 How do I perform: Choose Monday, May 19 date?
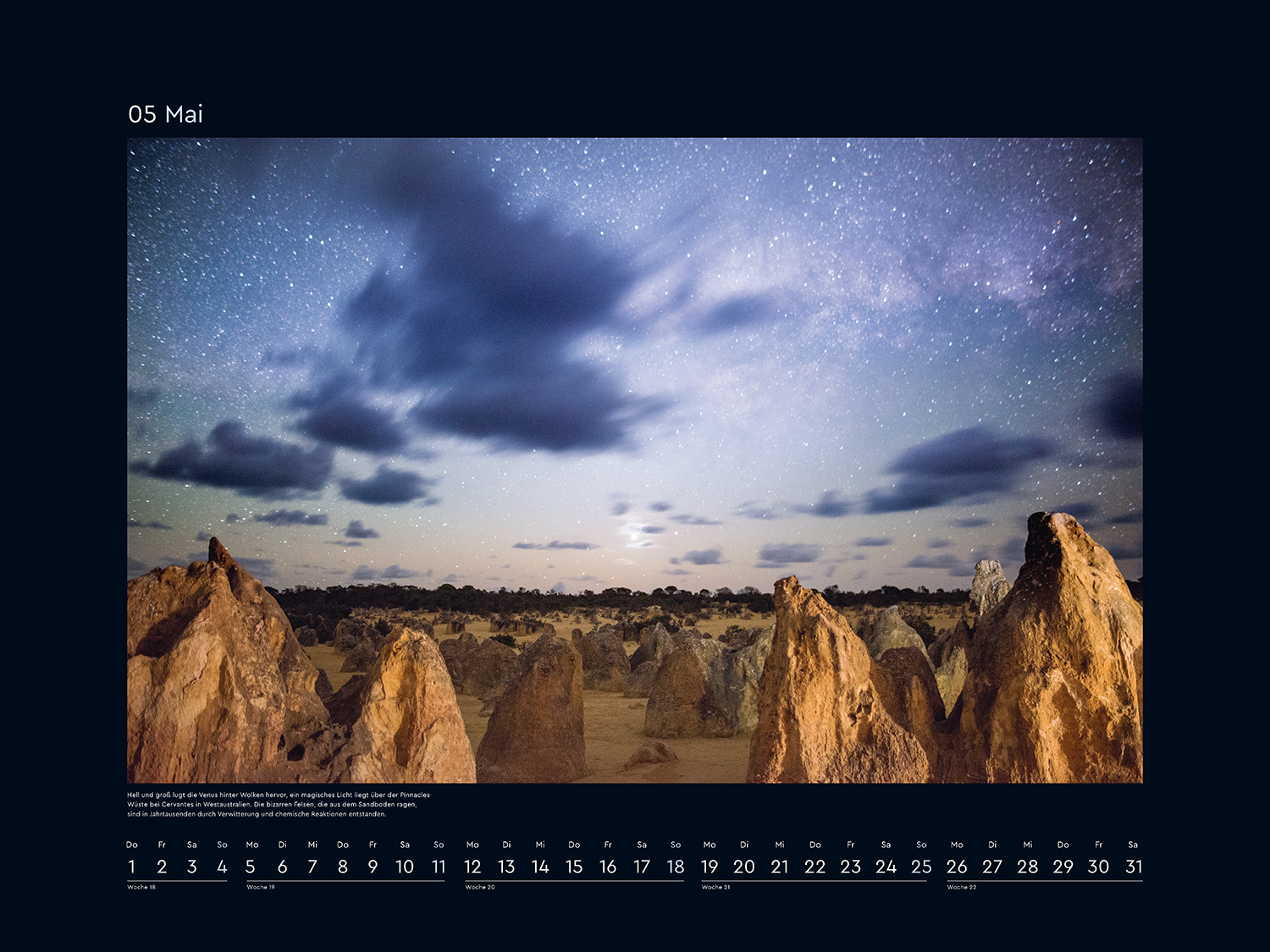[710, 867]
